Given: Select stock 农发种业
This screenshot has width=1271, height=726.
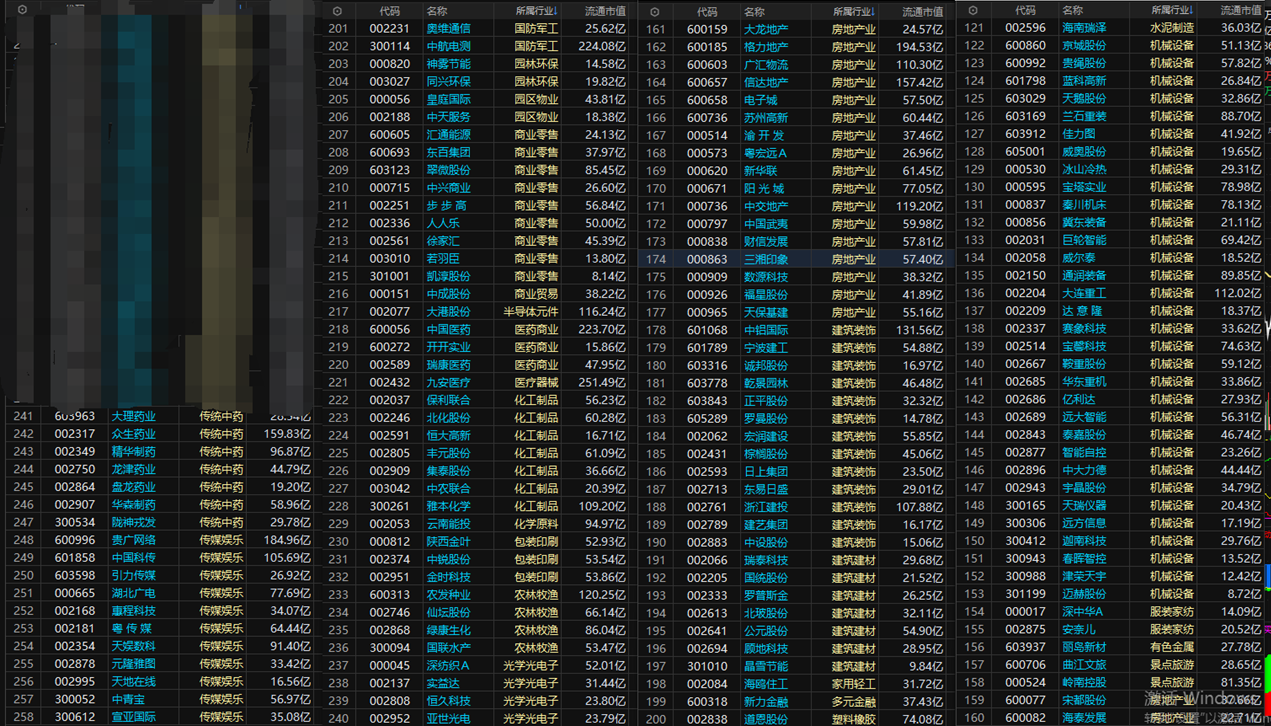Looking at the screenshot, I should point(448,594).
